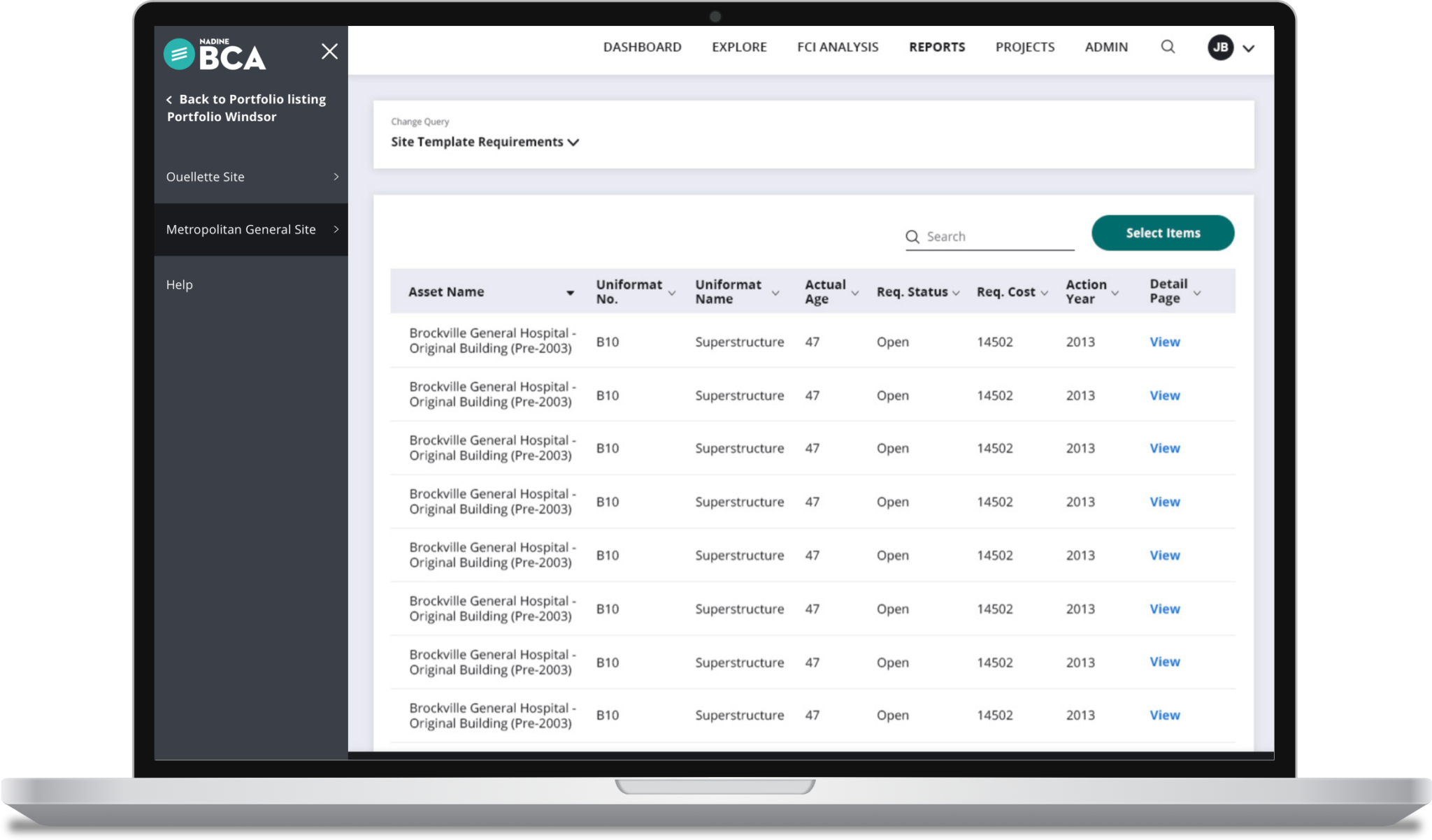Click first row's Brockville General Hospital asset name
The width and height of the screenshot is (1432, 840).
click(492, 341)
